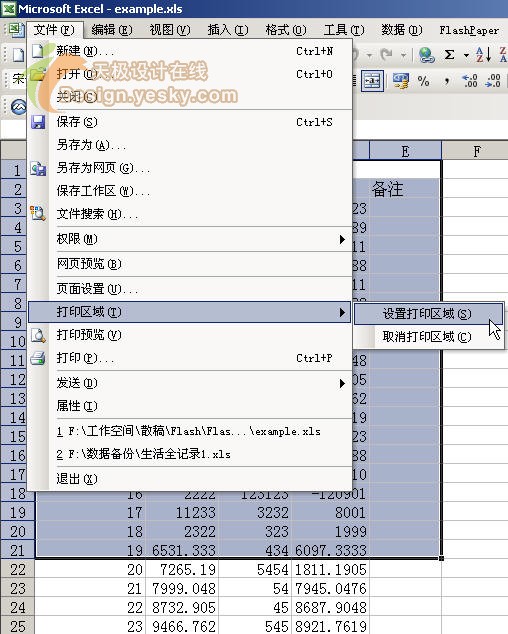Click the File Search icon in the menu
This screenshot has width=508, height=634.
pos(38,213)
